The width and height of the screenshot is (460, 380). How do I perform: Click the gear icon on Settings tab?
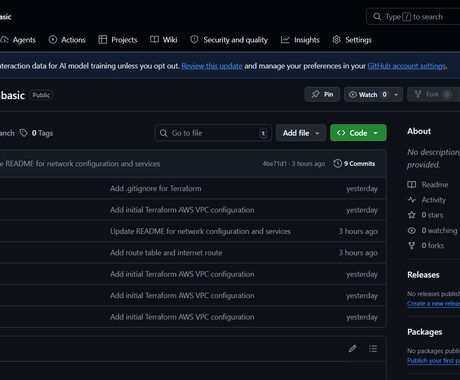coord(336,40)
